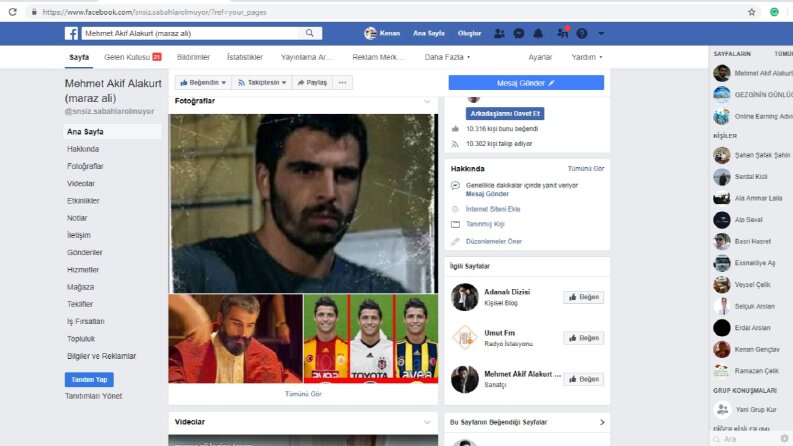Click Online Earning page avatar
The image size is (793, 446).
click(x=722, y=116)
